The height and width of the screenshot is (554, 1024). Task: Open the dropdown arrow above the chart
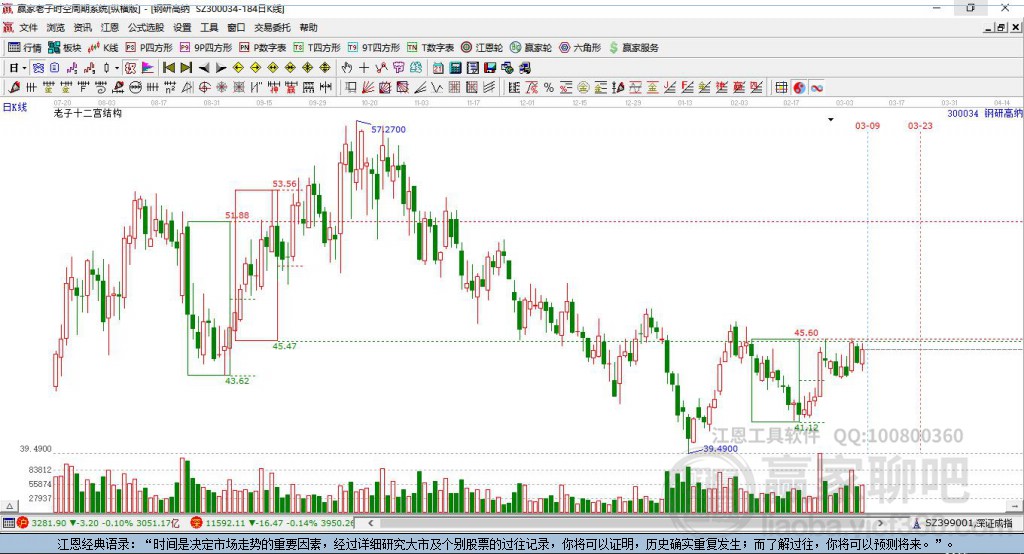[831, 120]
